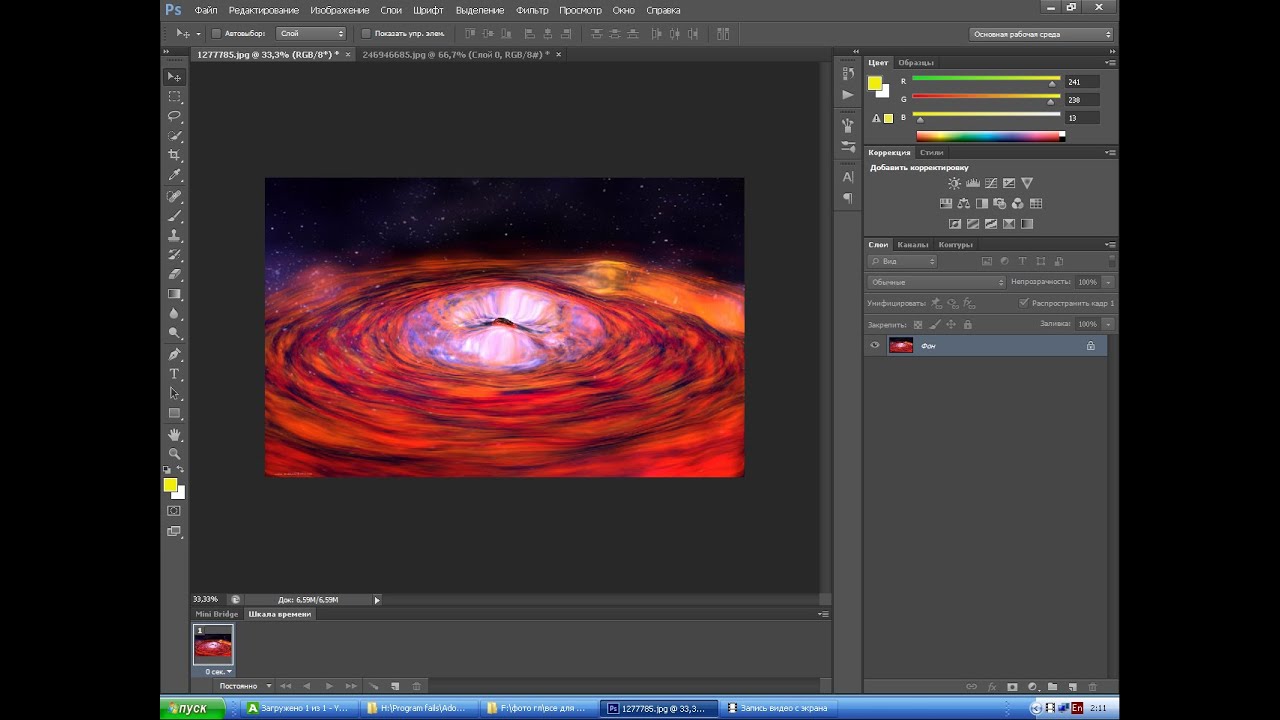The width and height of the screenshot is (1280, 720).
Task: Click the lock transparent pixels icon
Action: 918,324
